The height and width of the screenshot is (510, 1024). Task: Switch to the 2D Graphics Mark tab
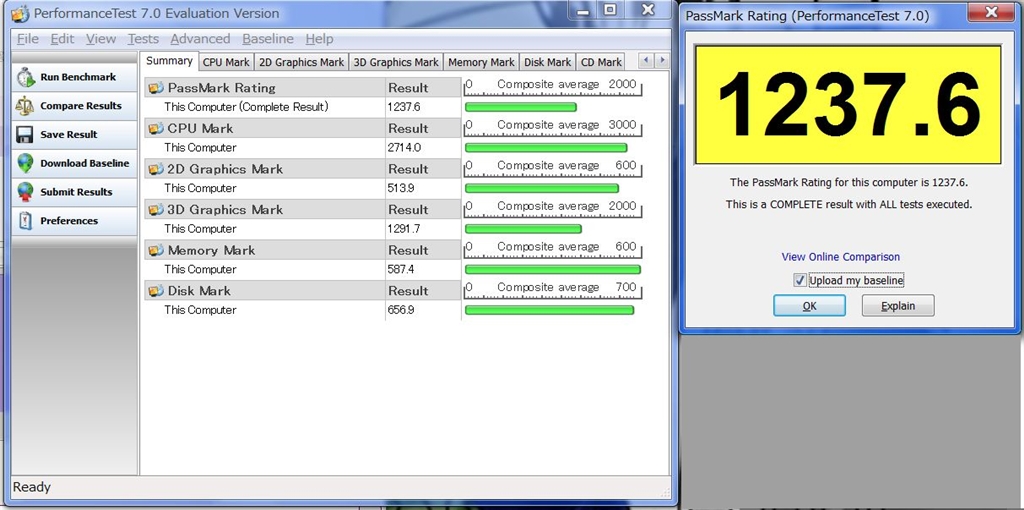pyautogui.click(x=301, y=62)
